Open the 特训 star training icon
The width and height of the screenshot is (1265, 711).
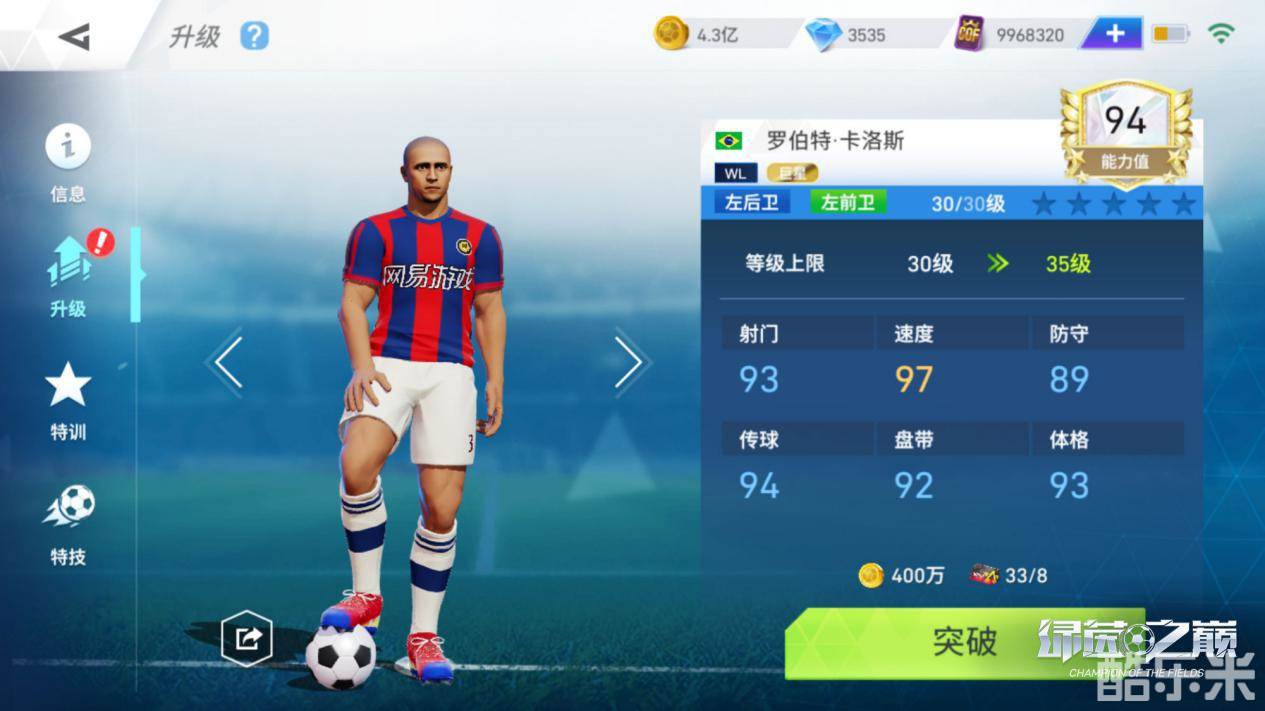68,385
